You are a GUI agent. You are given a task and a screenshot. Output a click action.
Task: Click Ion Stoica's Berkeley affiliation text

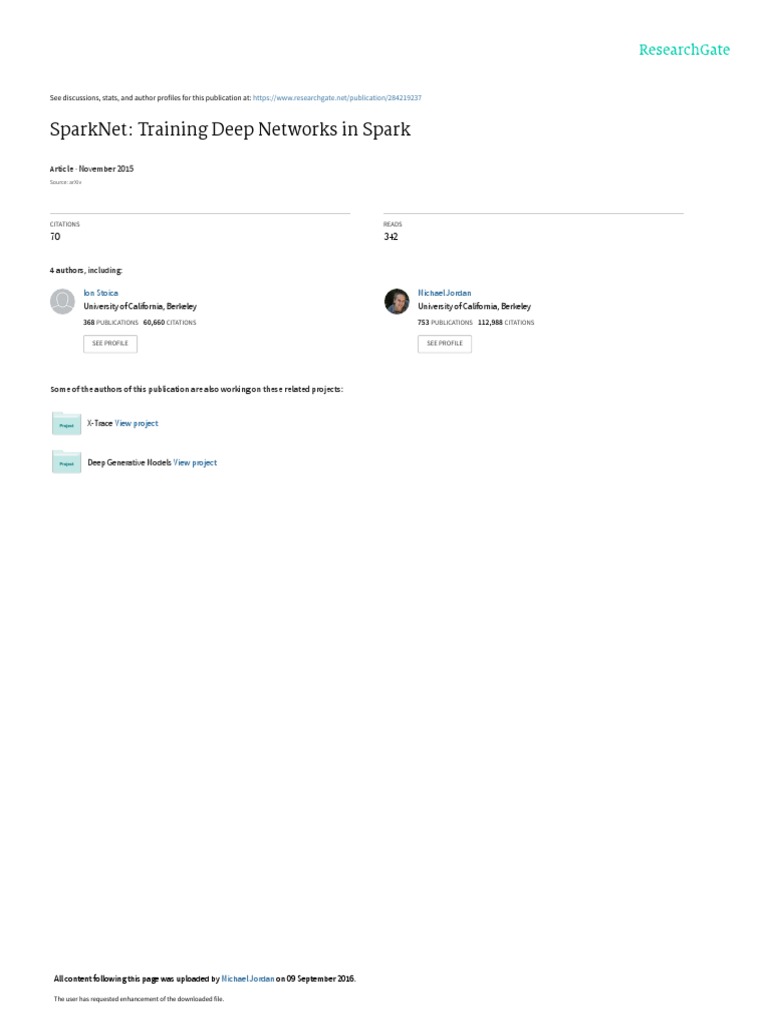140,306
